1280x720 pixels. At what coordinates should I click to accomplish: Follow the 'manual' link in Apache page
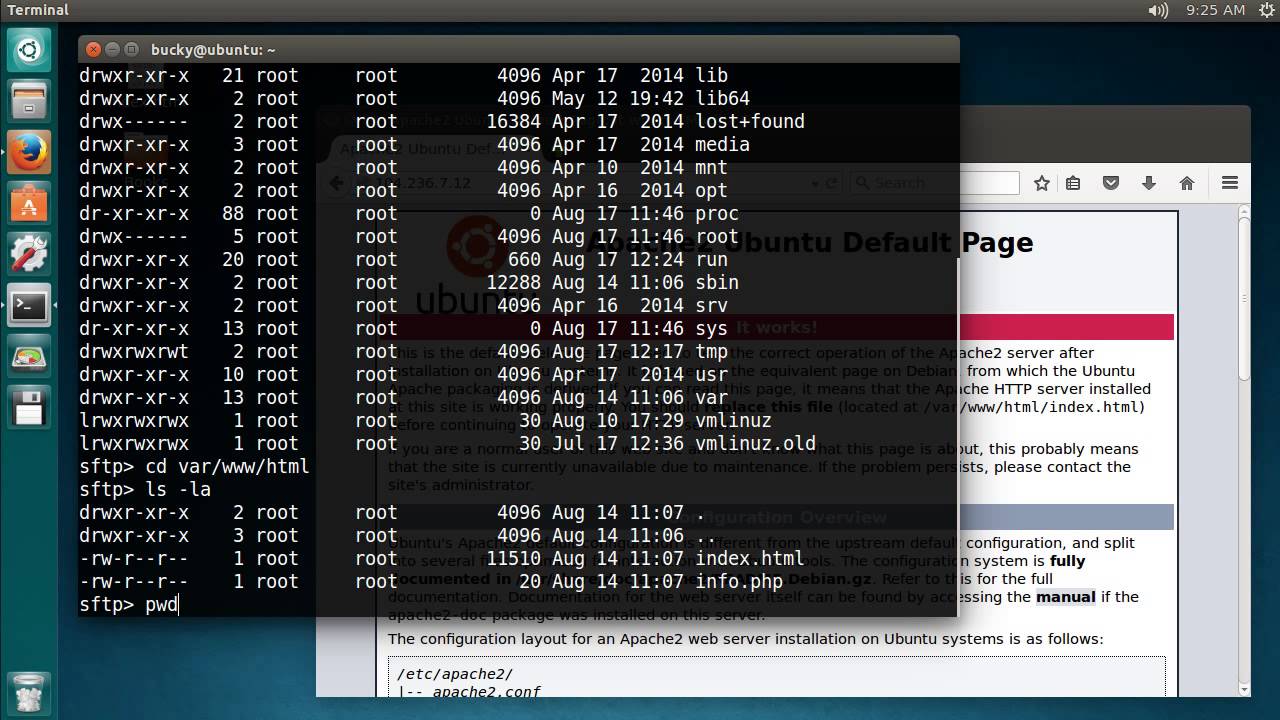(x=1065, y=597)
